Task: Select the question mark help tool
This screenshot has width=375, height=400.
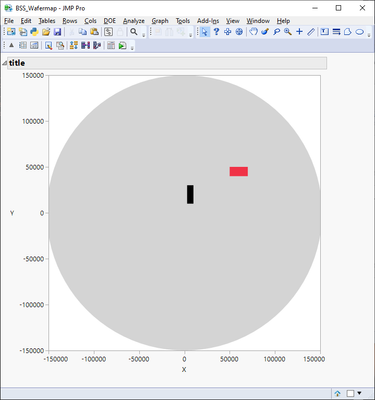Action: pyautogui.click(x=216, y=32)
